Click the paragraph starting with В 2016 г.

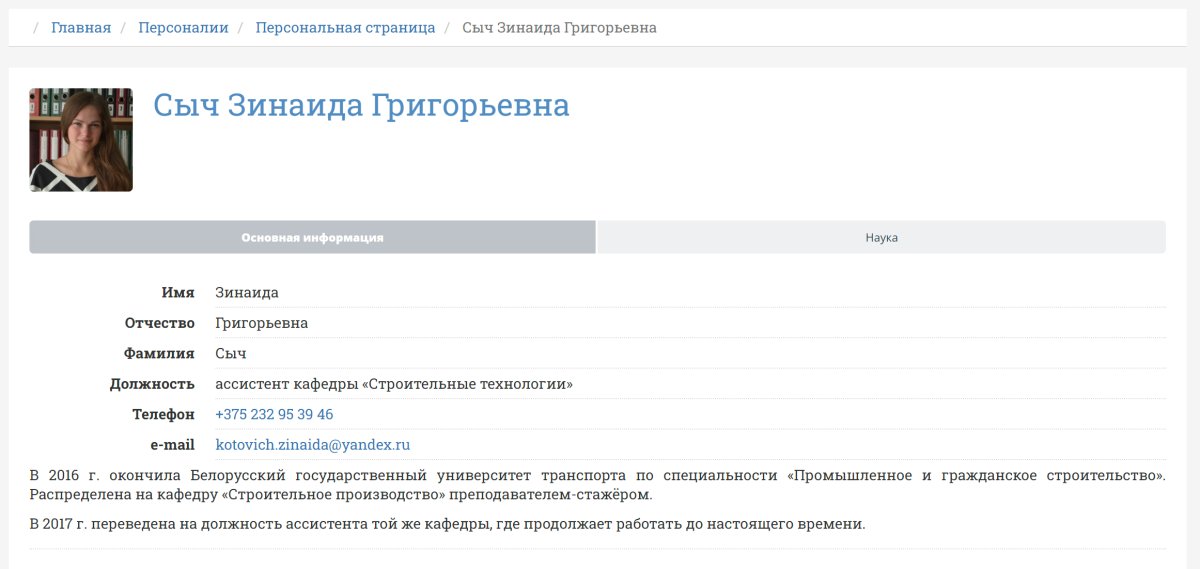(597, 485)
